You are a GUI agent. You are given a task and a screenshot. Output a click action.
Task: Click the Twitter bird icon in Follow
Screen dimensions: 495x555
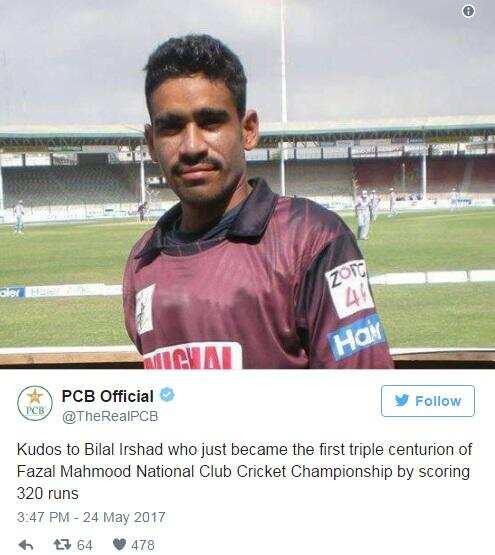point(402,400)
